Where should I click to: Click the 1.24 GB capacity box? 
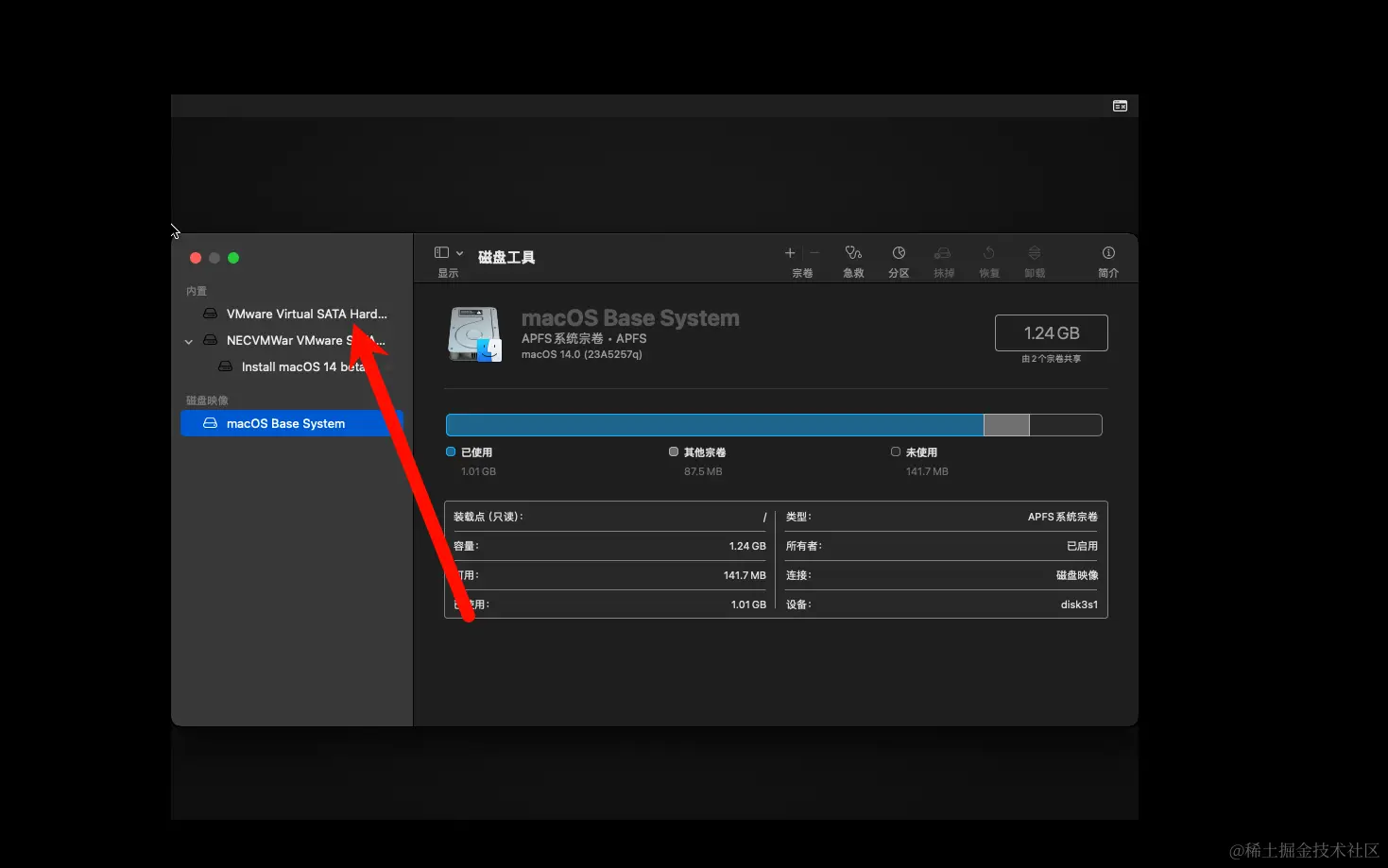coord(1051,332)
